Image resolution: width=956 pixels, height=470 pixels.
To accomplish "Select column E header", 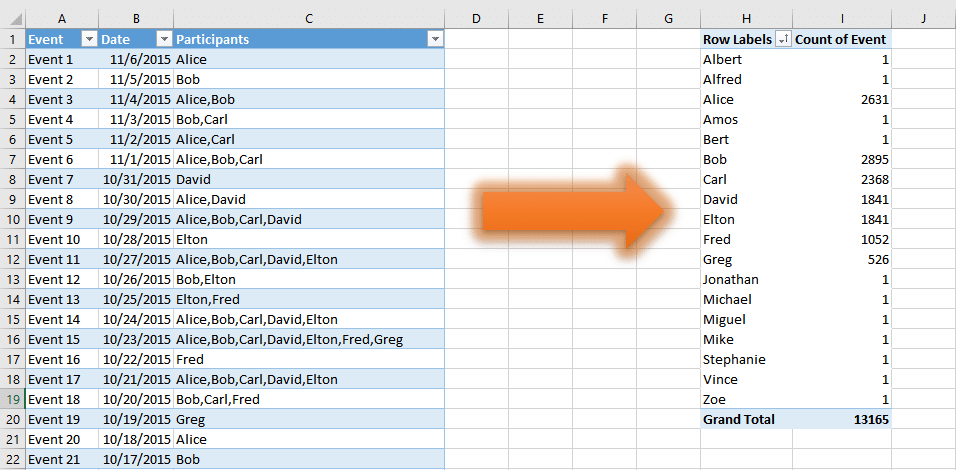I will [540, 19].
